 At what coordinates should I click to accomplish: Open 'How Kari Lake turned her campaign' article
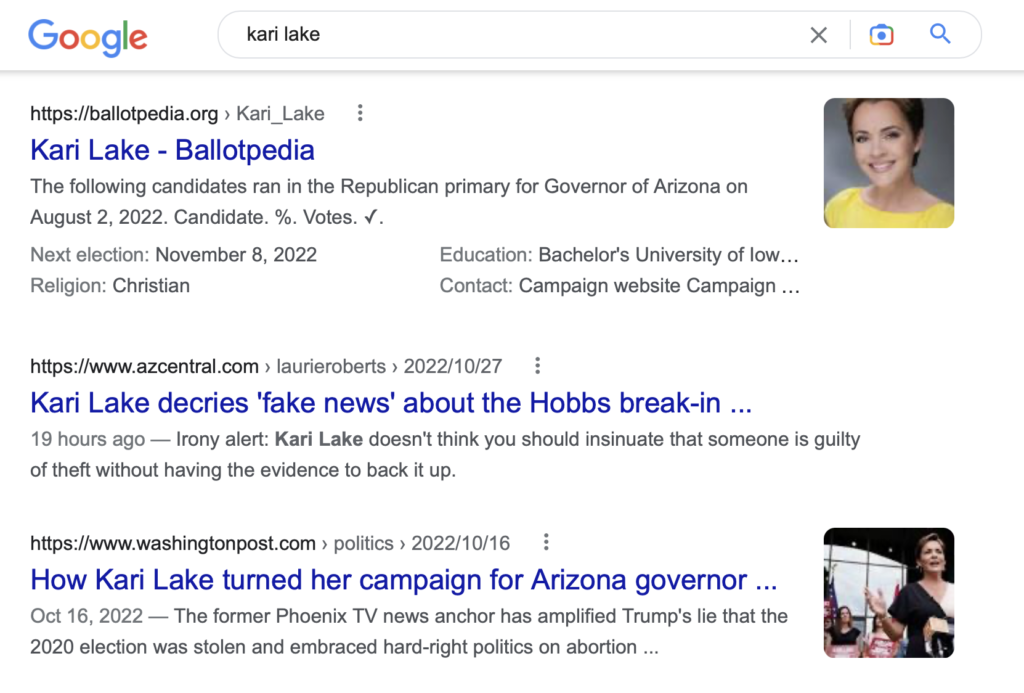click(404, 580)
